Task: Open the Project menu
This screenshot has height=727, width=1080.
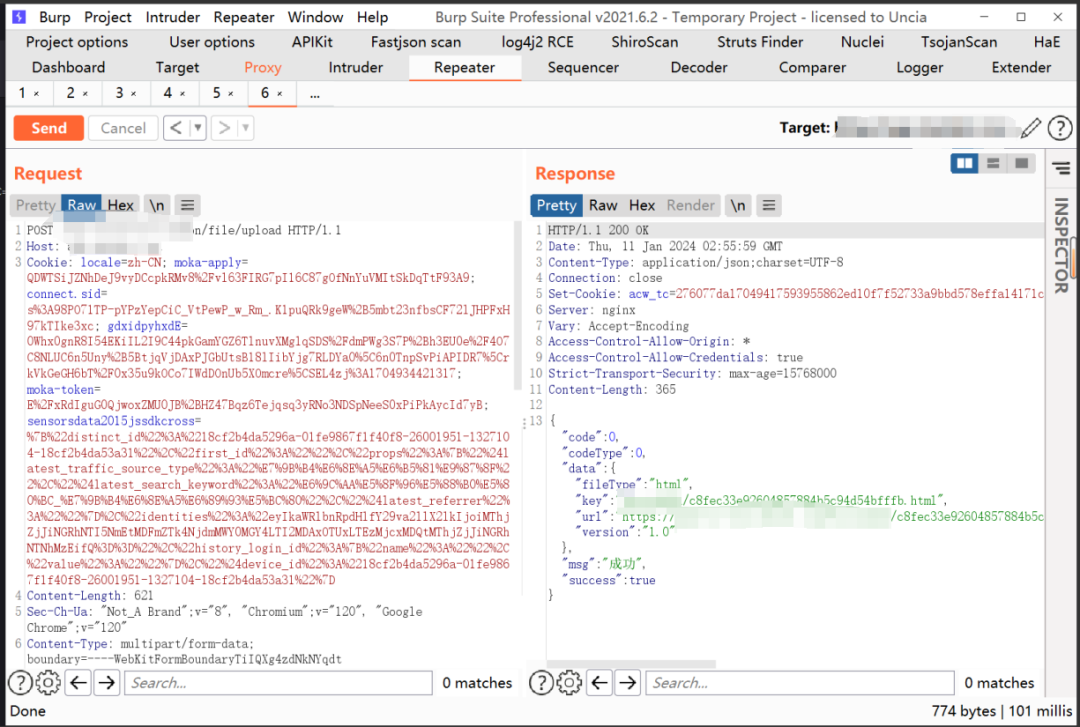Action: click(x=107, y=17)
